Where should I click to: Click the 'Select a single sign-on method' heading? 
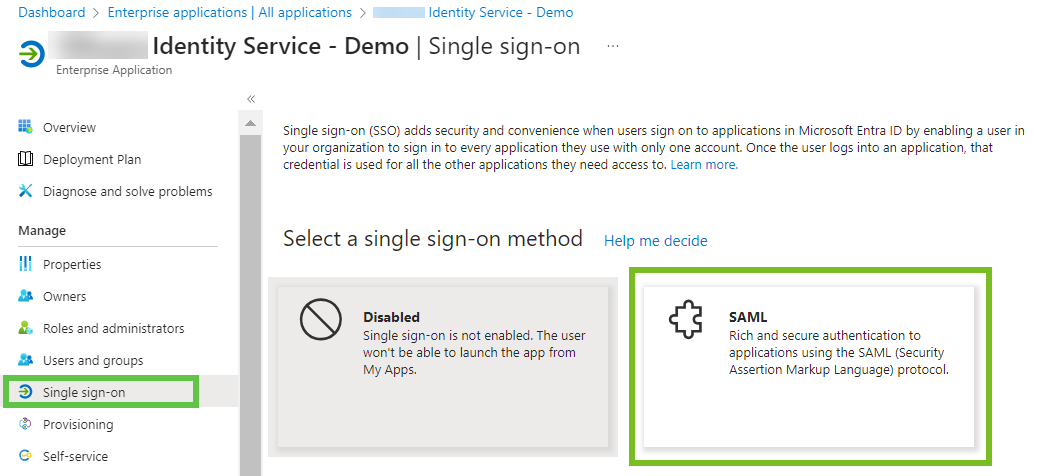(433, 239)
